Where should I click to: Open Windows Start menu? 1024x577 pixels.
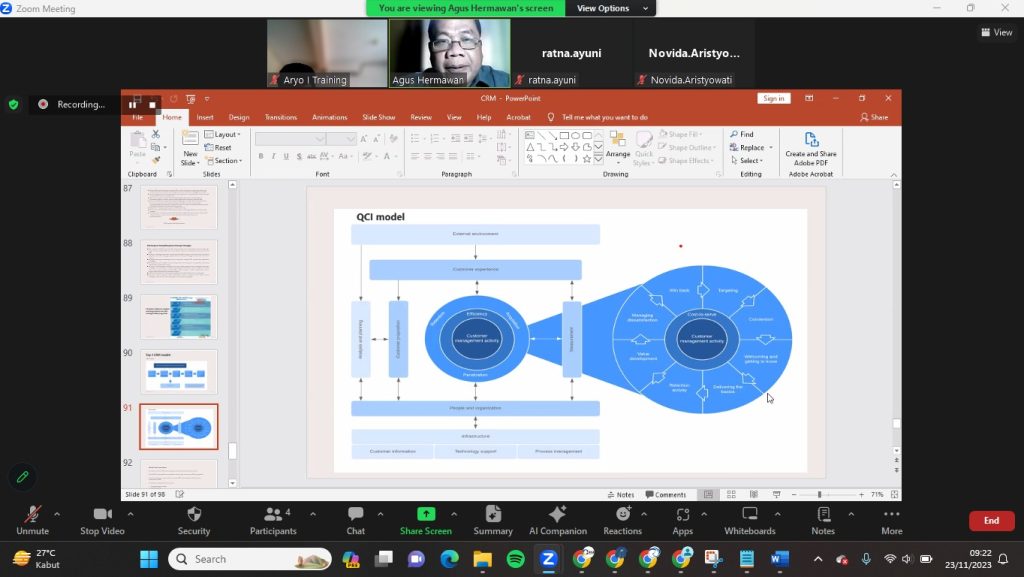[149, 559]
